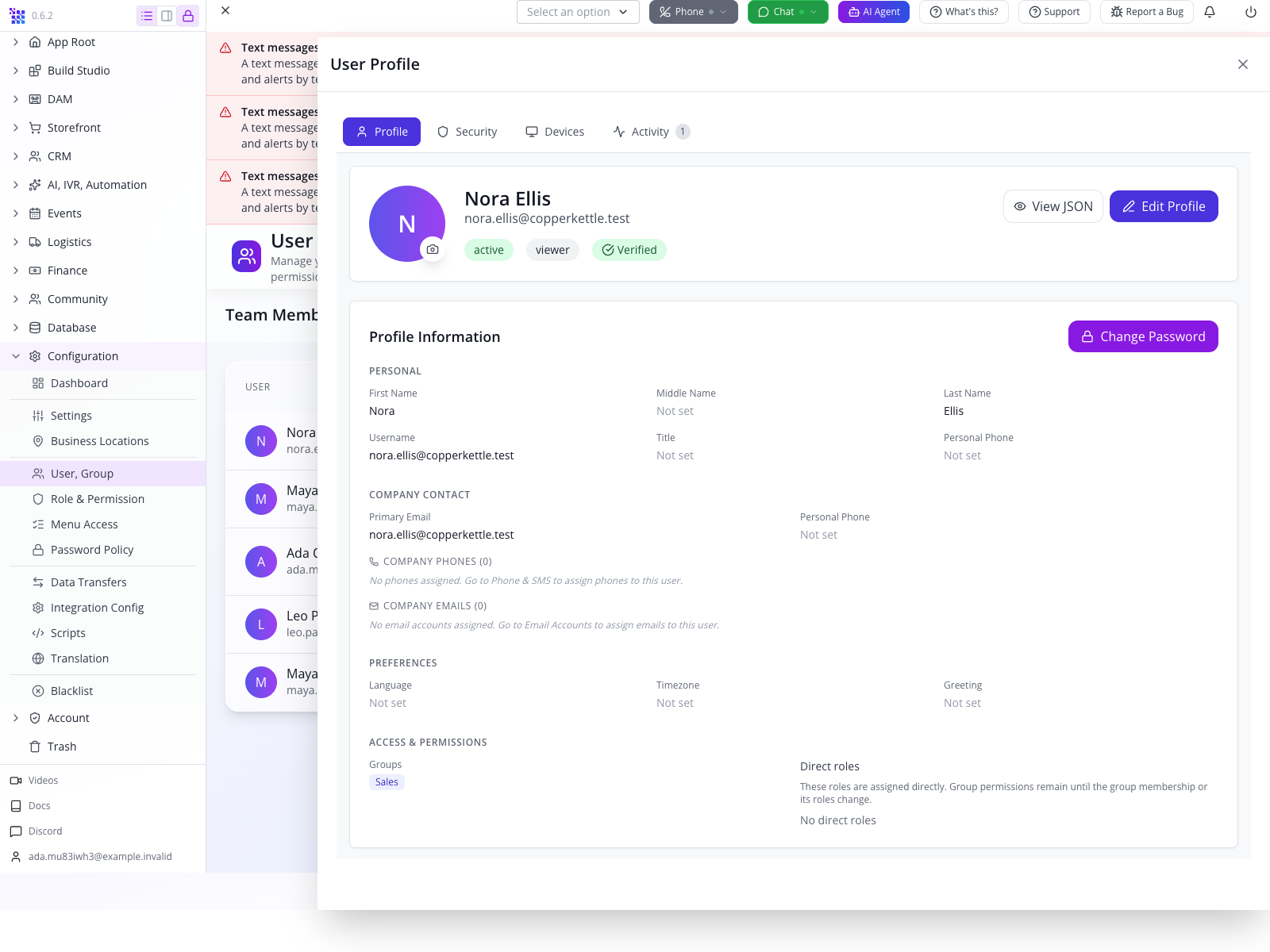Click the Change Password button
The image size is (1270, 952).
click(1143, 336)
